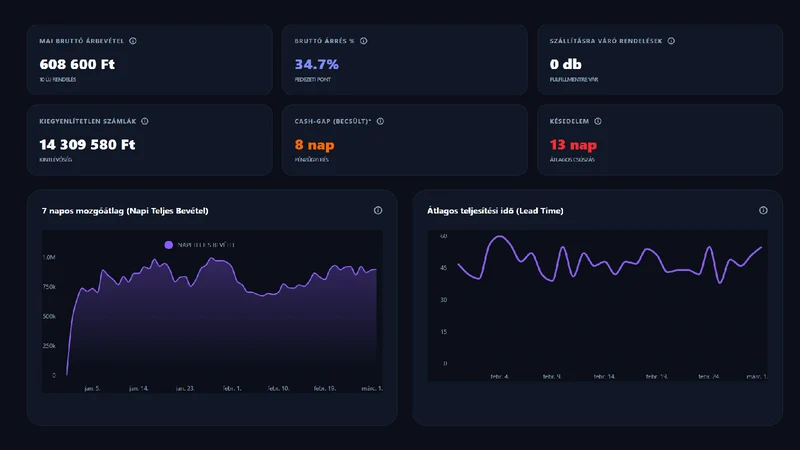The height and width of the screenshot is (450, 800).
Task: Open info icon of 7 napos mozgóátlag chart
Action: click(378, 210)
